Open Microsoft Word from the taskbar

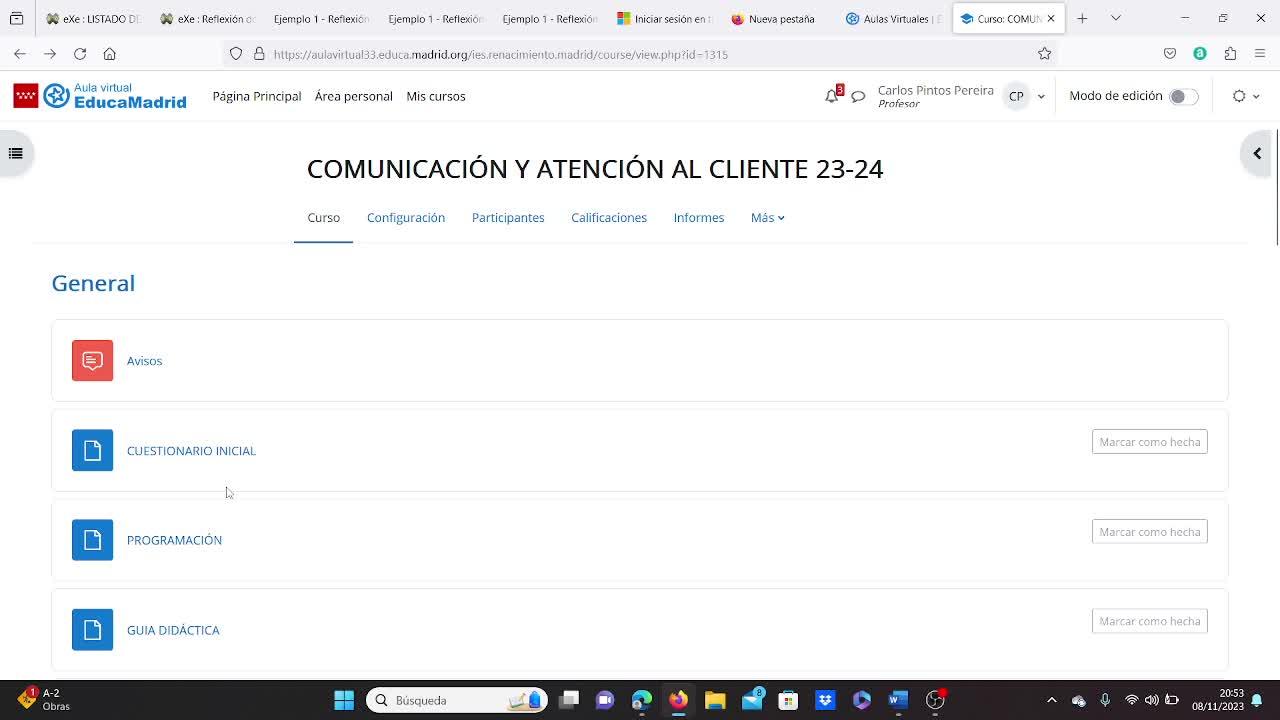click(x=898, y=700)
